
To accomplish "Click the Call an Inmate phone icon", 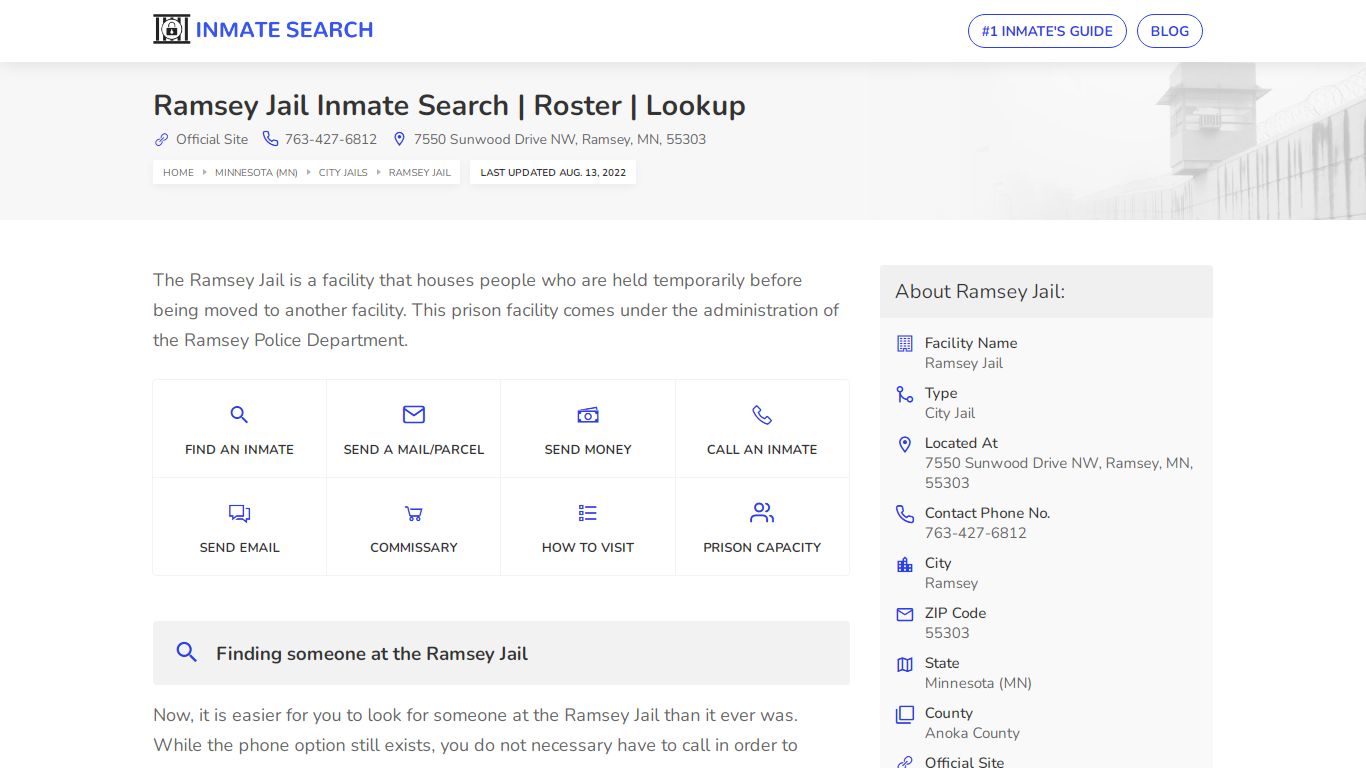I will tap(762, 414).
